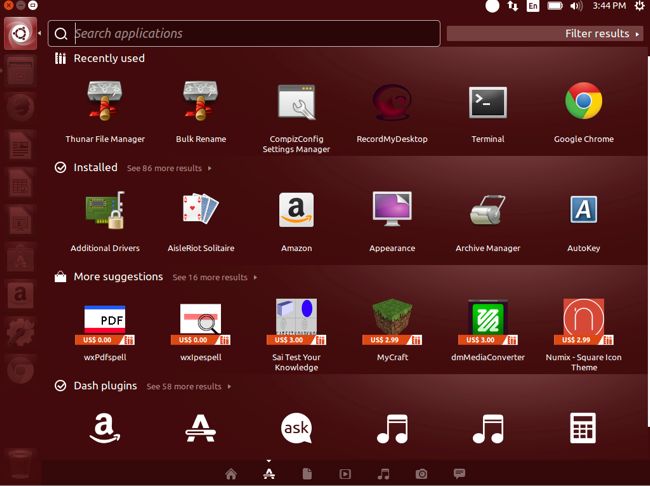Screen dimensions: 650x486
Task: Open the Ask dash plugin
Action: 296,428
